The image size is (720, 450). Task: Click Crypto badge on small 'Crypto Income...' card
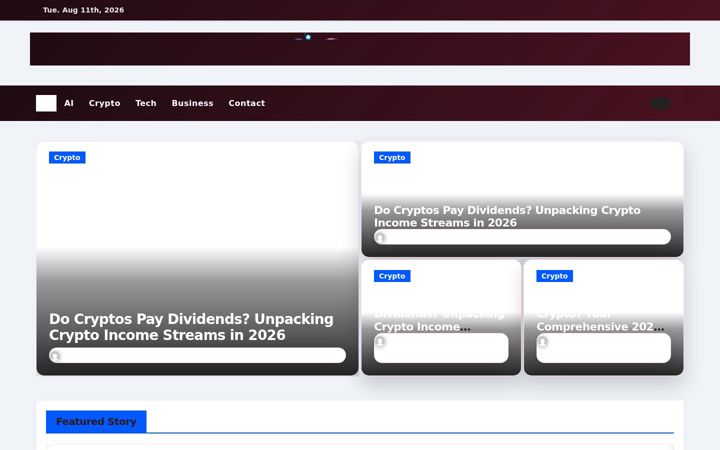pos(392,276)
